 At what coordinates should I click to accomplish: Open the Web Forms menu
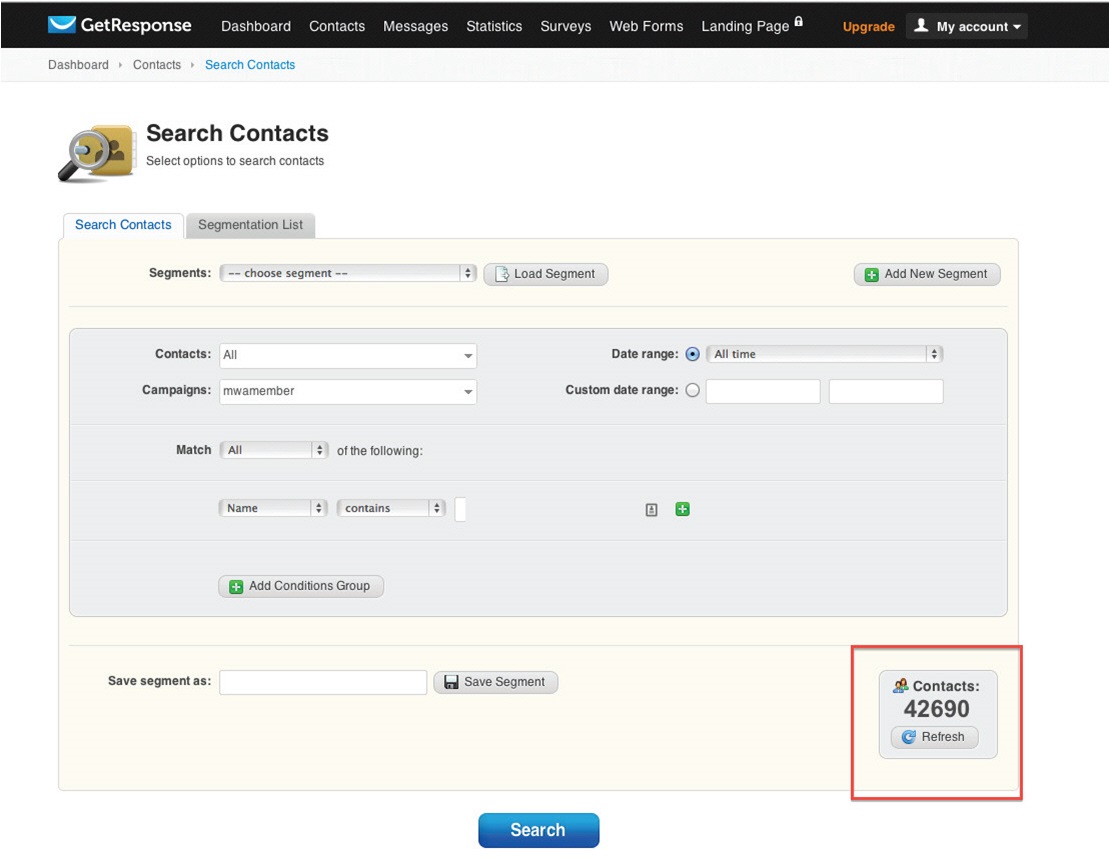tap(646, 26)
